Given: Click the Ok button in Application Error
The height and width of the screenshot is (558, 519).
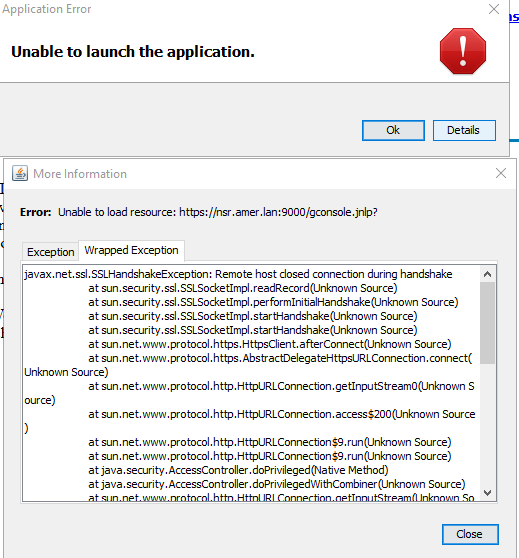Looking at the screenshot, I should (x=393, y=130).
